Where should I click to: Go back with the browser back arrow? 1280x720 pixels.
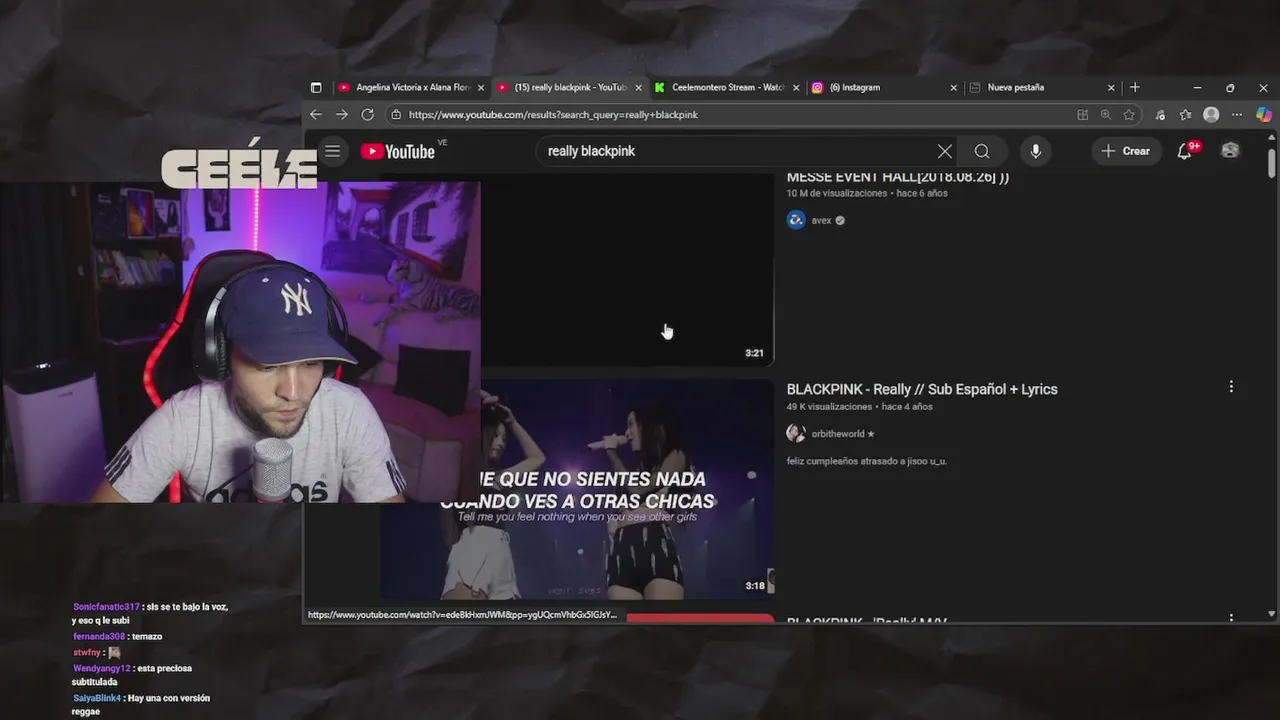point(316,115)
